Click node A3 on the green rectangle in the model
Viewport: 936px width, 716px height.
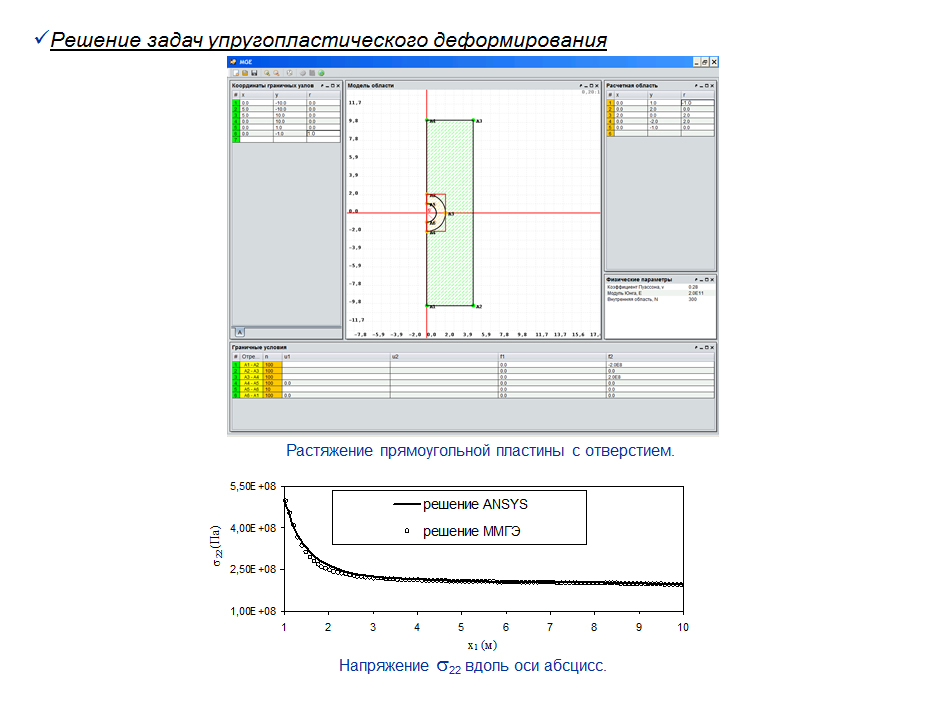click(473, 121)
